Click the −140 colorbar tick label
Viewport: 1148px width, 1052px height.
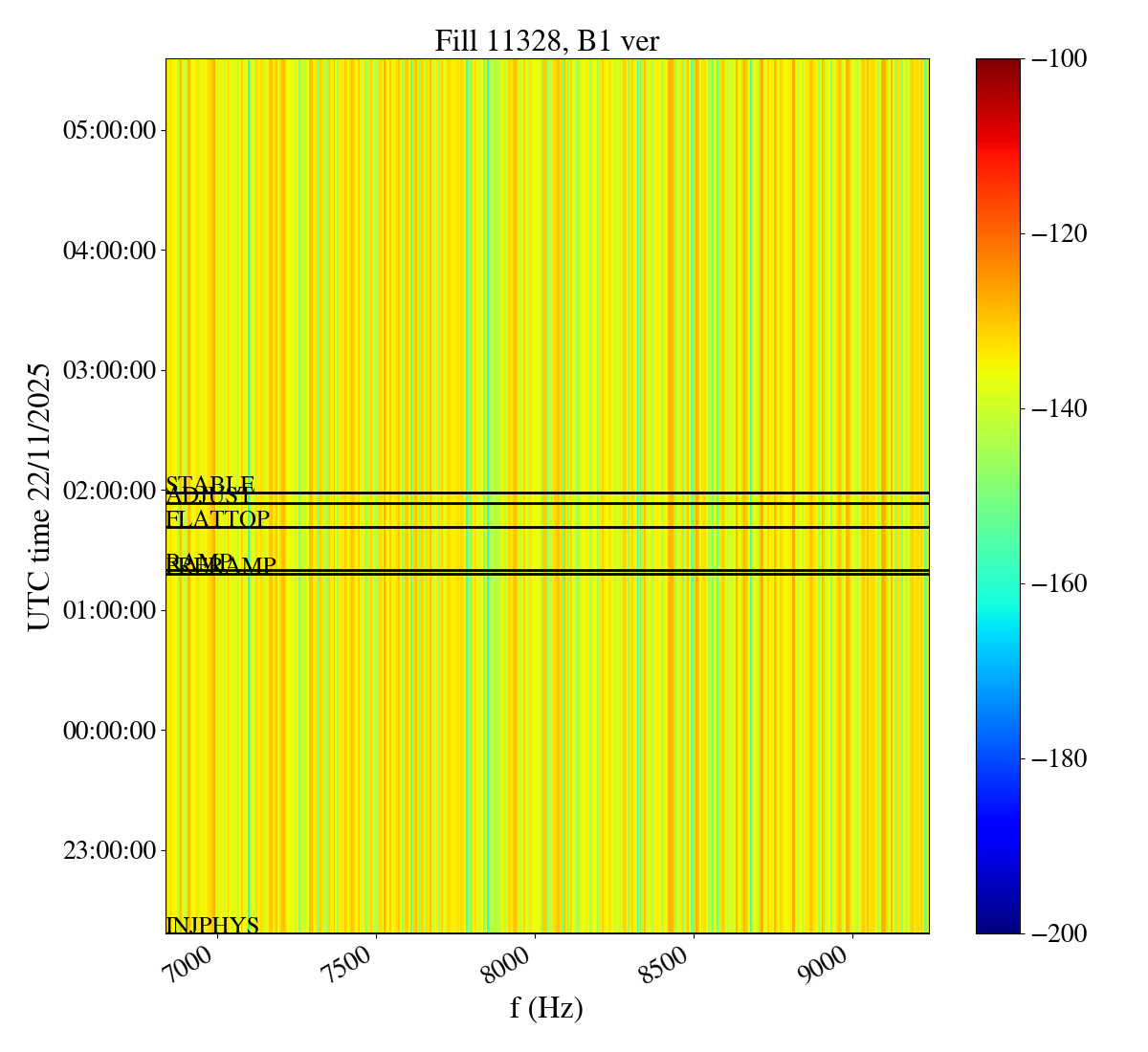1059,409
